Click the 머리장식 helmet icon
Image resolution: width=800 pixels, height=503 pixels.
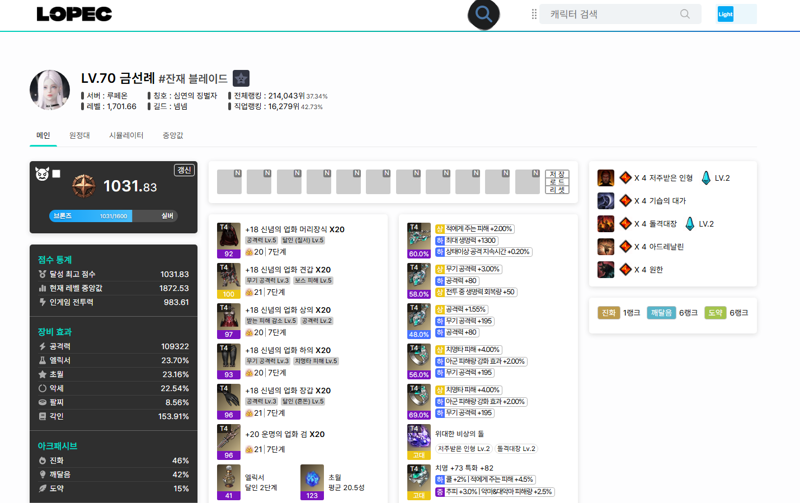pyautogui.click(x=229, y=240)
